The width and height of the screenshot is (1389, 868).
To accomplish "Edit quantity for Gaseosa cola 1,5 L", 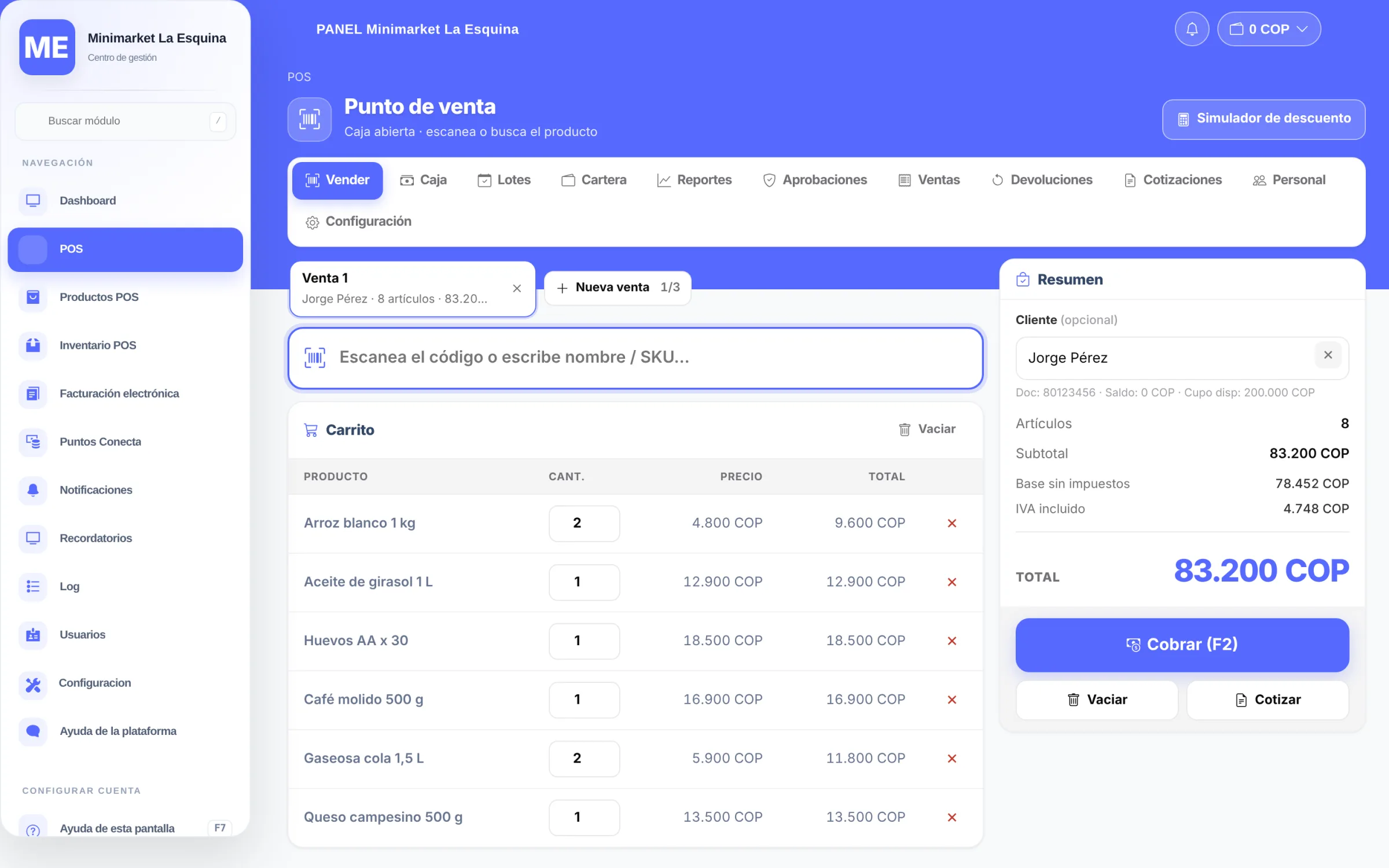I will [x=584, y=759].
